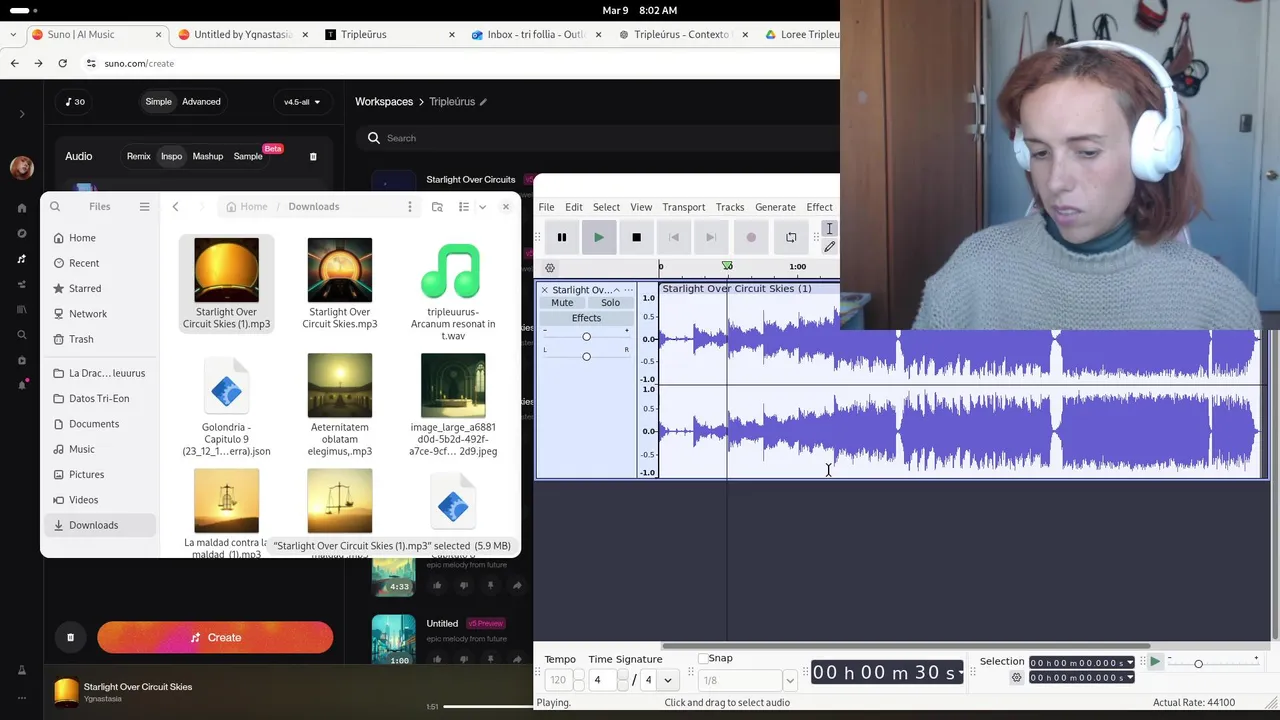Image resolution: width=1280 pixels, height=720 pixels.
Task: Open view options chevron in Files
Action: pyautogui.click(x=482, y=206)
